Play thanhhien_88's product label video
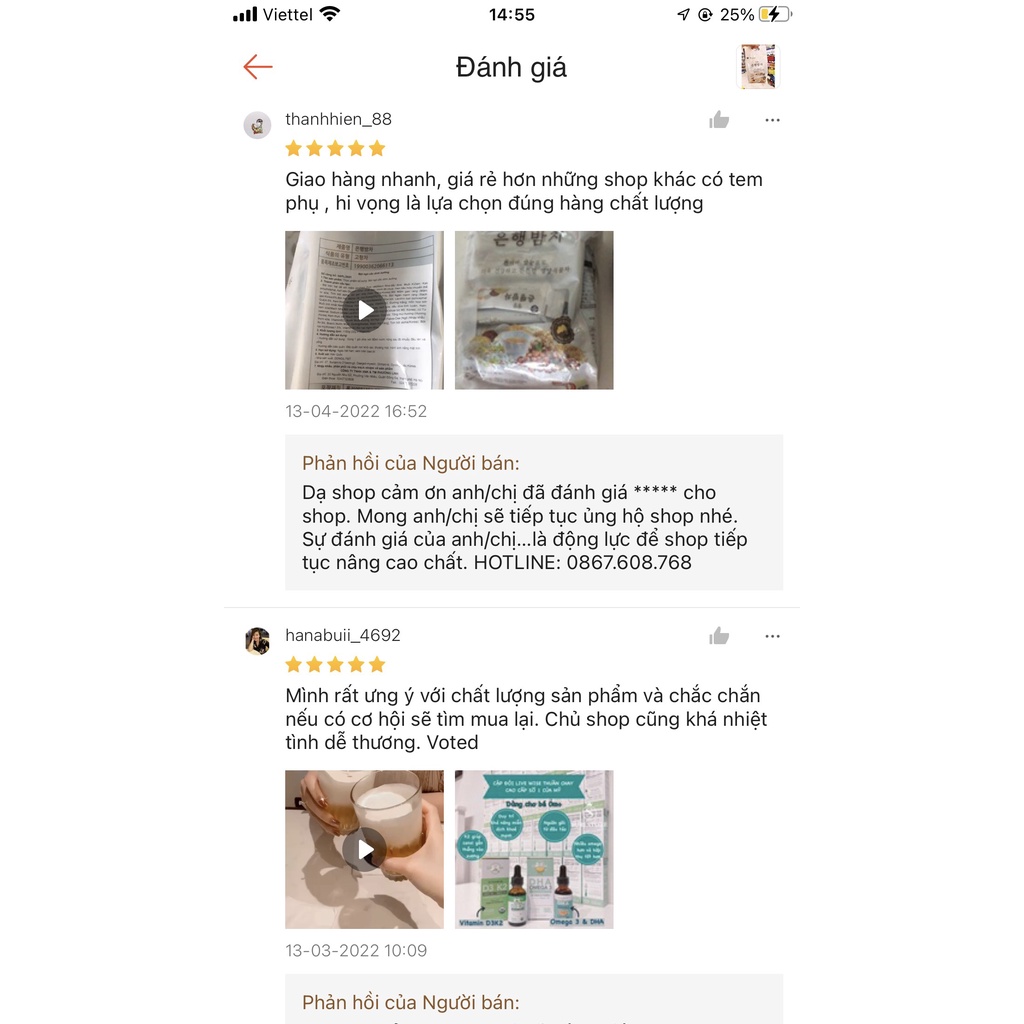This screenshot has height=1024, width=1024. click(364, 310)
